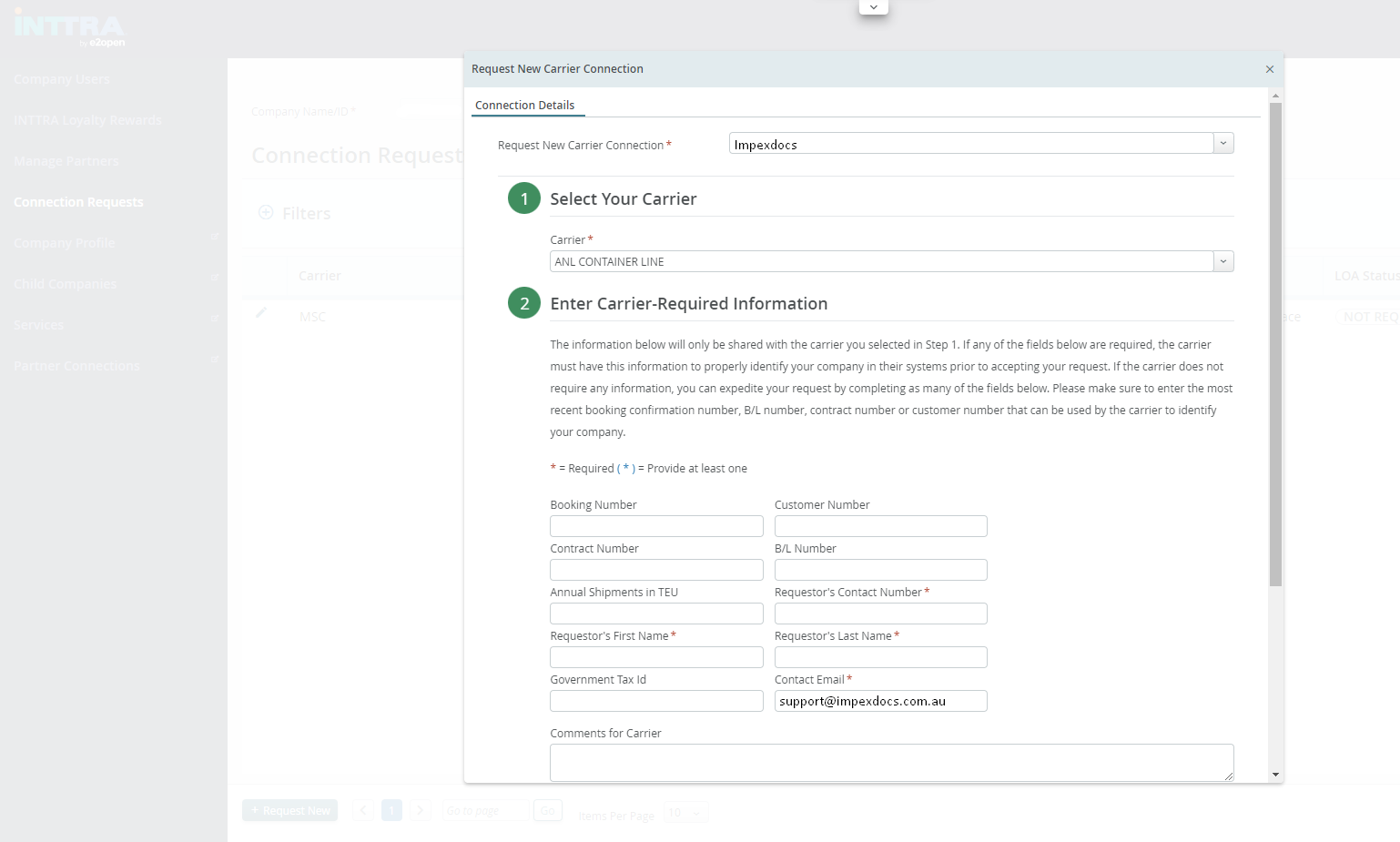
Task: Click the Carrier column header
Action: [320, 276]
